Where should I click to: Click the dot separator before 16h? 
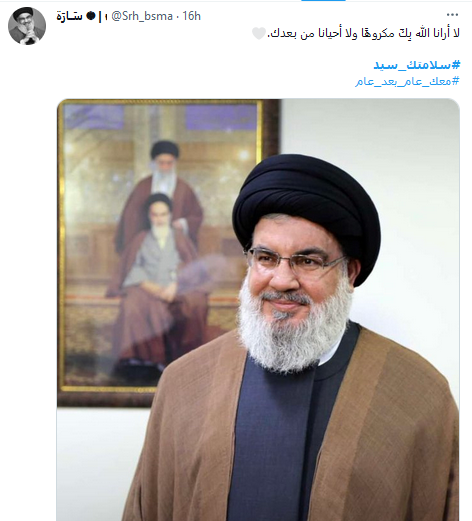coord(178,16)
